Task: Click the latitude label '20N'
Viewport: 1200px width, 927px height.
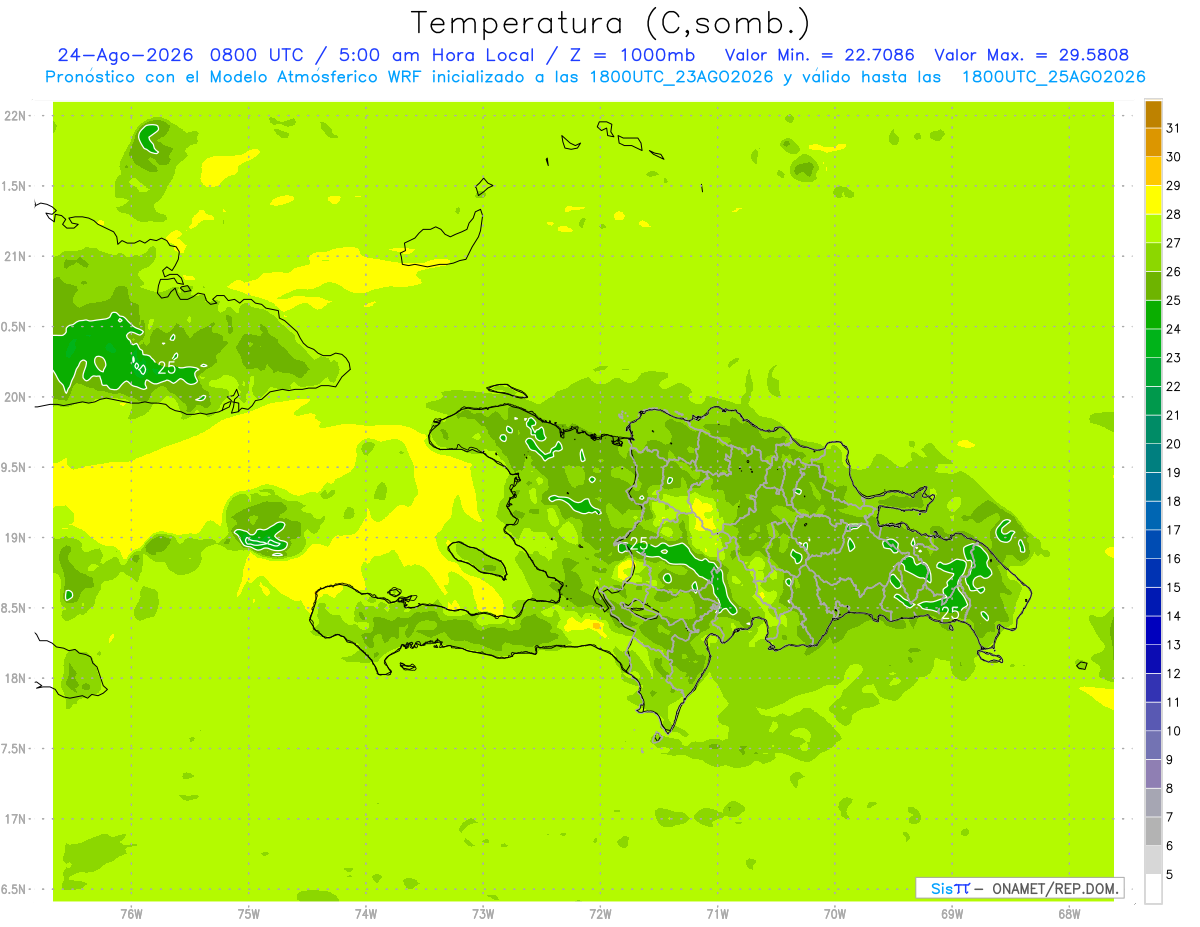Action: pos(15,397)
